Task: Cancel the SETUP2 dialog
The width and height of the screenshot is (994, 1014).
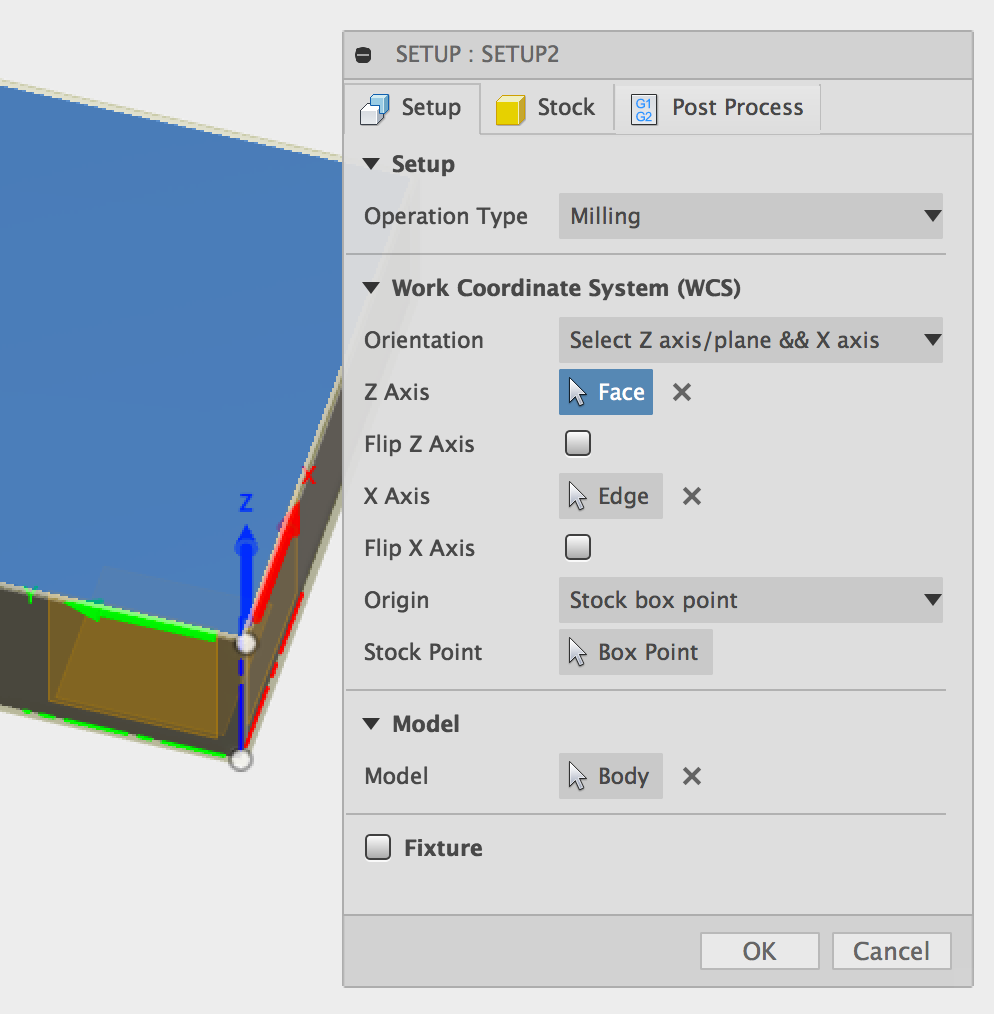Action: [x=890, y=951]
